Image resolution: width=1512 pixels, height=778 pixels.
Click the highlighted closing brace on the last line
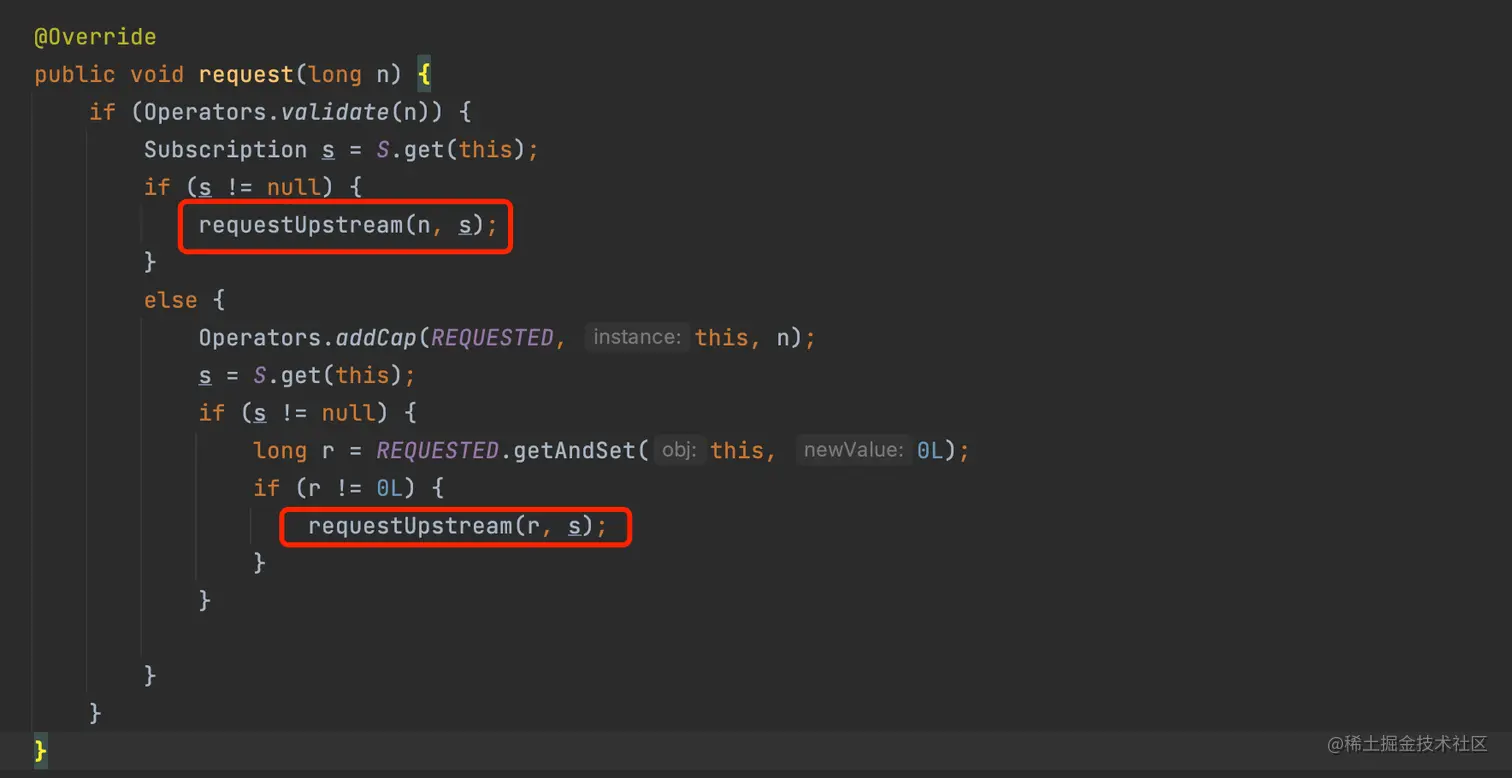[40, 750]
